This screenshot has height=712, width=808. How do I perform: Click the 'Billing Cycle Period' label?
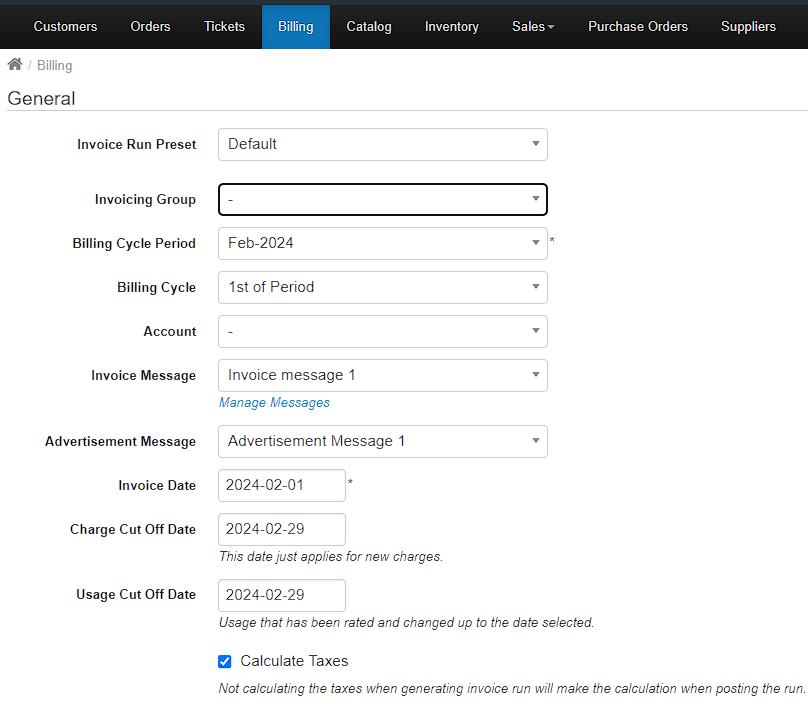(x=134, y=243)
